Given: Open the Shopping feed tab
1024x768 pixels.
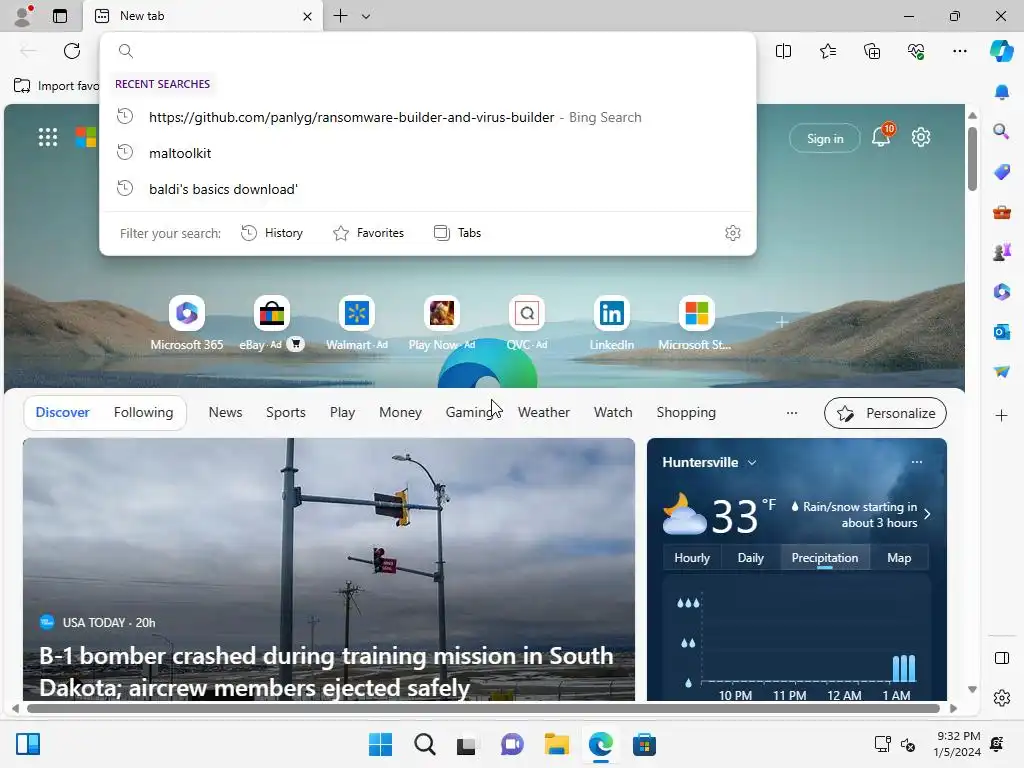Looking at the screenshot, I should tap(686, 412).
